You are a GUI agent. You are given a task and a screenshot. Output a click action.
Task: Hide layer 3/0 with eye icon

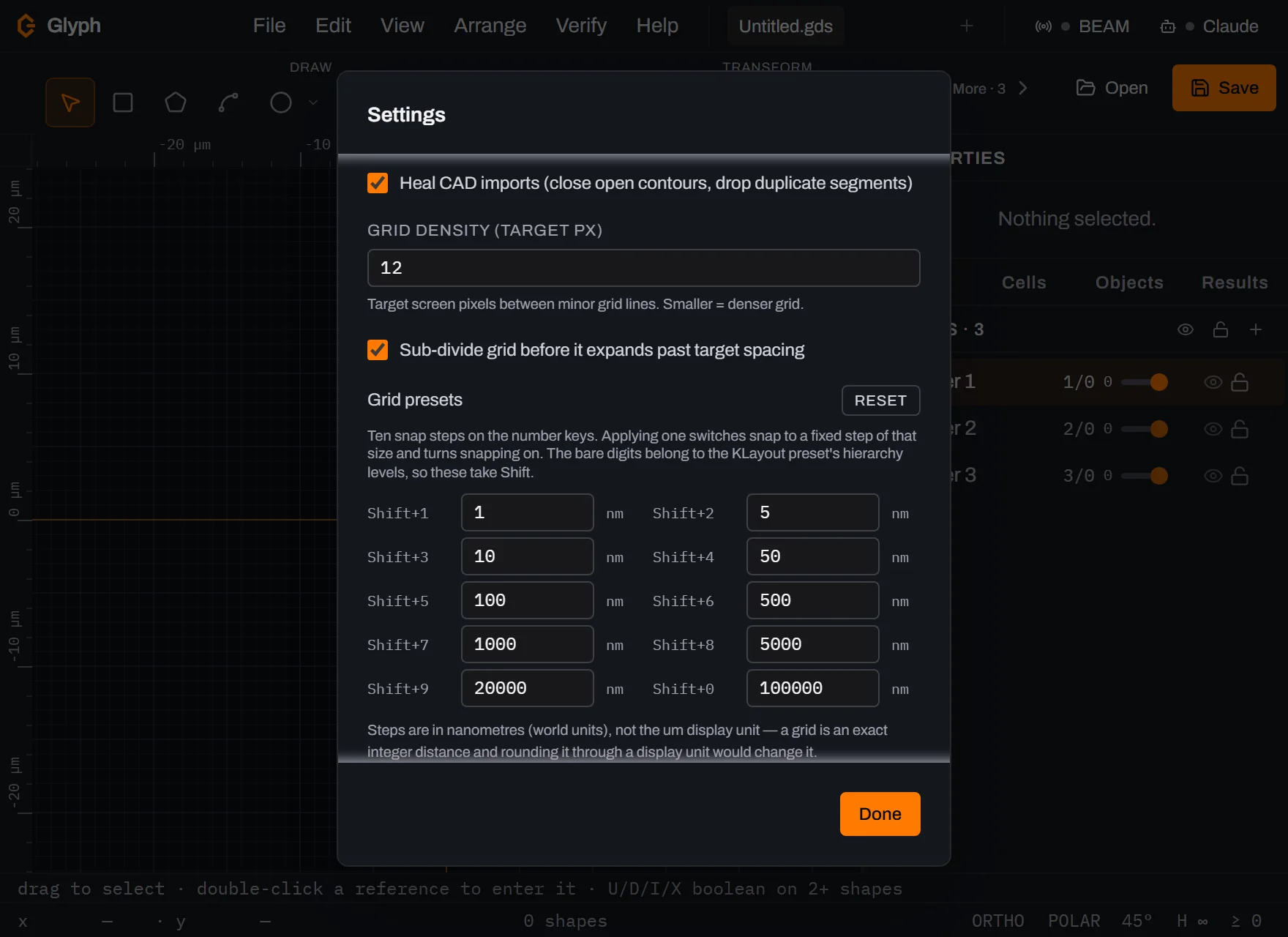1213,476
